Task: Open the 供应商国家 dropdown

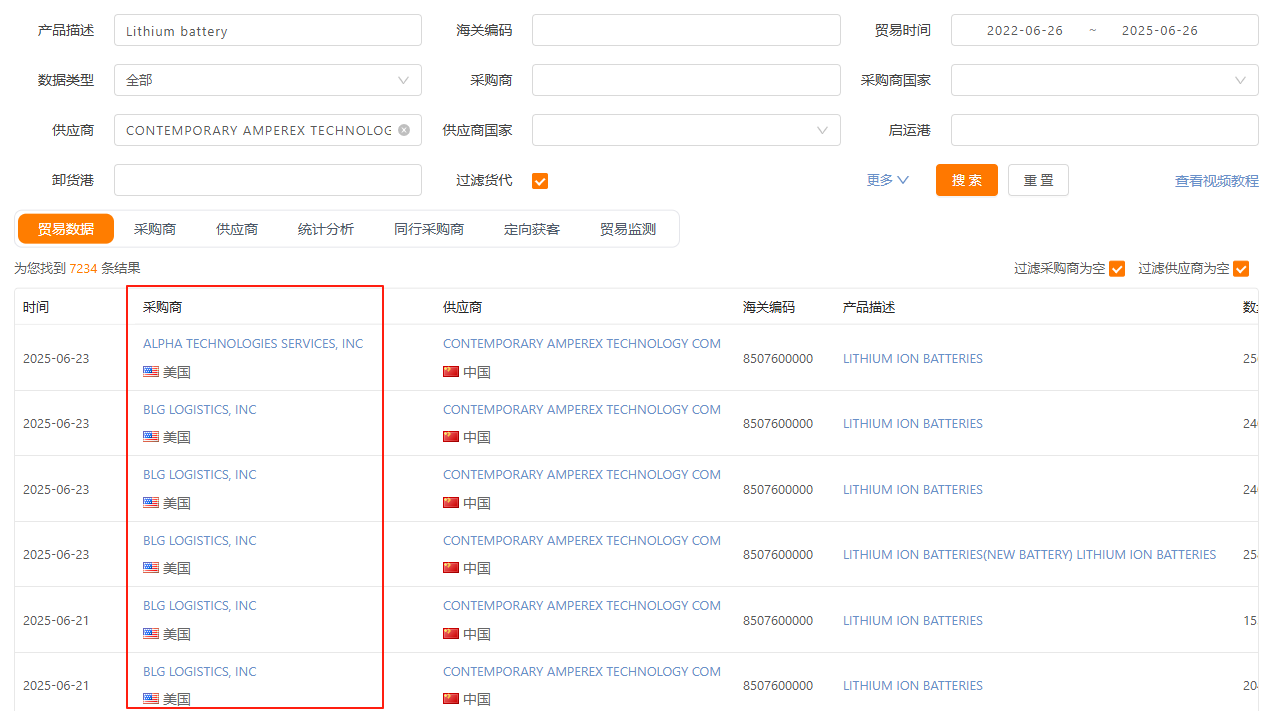Action: pos(686,130)
